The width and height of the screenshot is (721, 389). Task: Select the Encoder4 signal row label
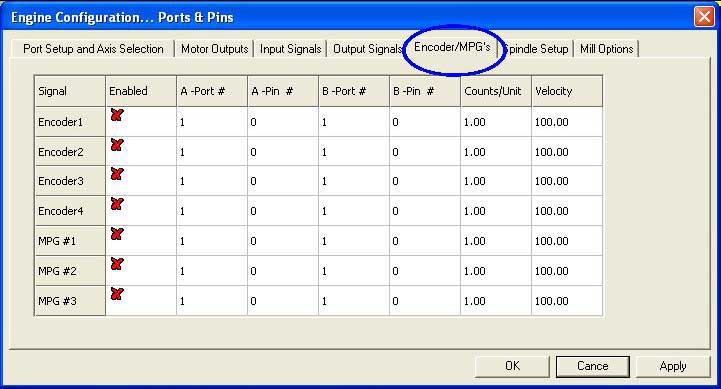(70, 211)
